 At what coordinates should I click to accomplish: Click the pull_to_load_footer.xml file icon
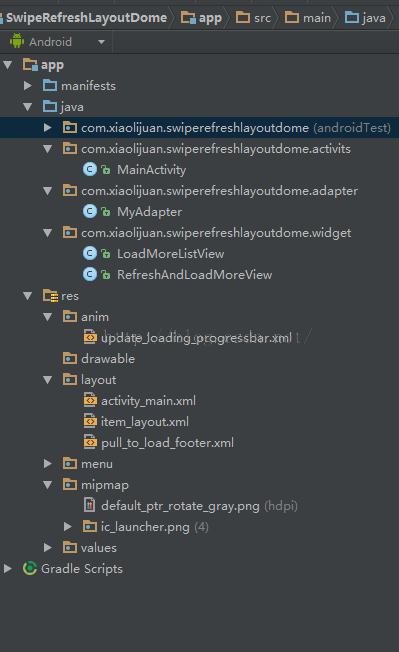(90, 442)
